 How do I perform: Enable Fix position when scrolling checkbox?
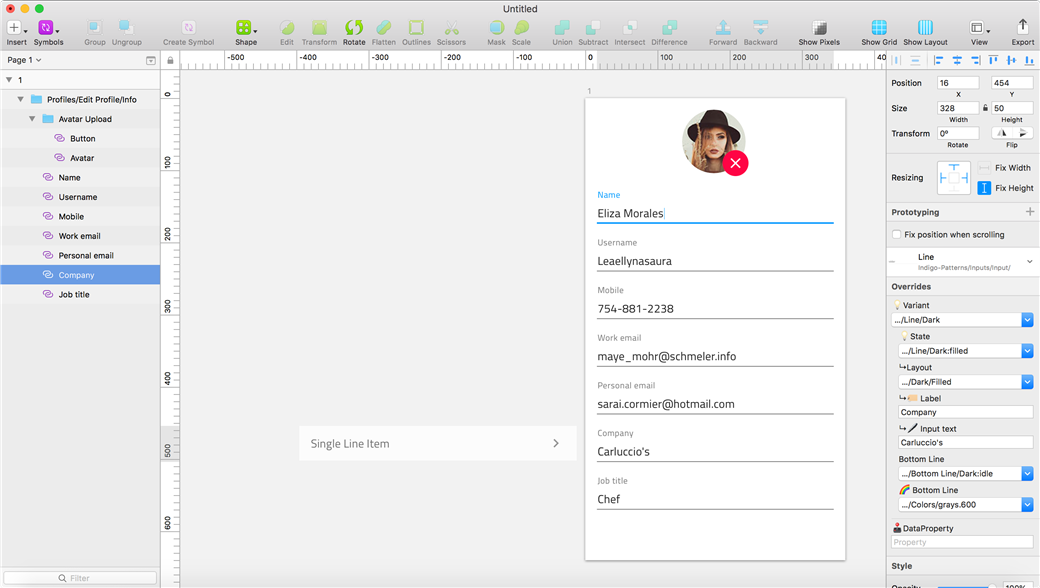click(897, 235)
